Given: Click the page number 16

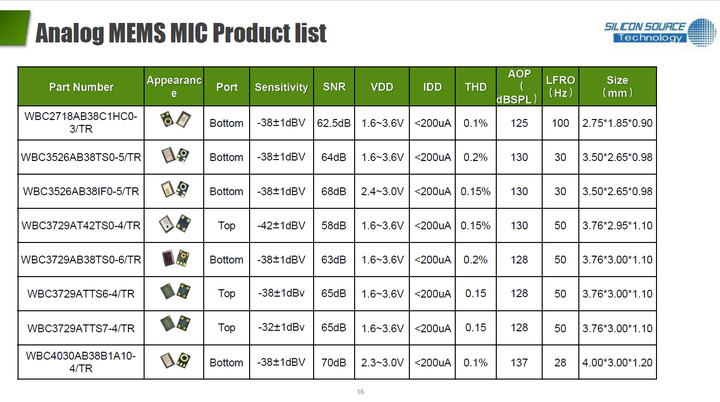Looking at the screenshot, I should coord(360,391).
